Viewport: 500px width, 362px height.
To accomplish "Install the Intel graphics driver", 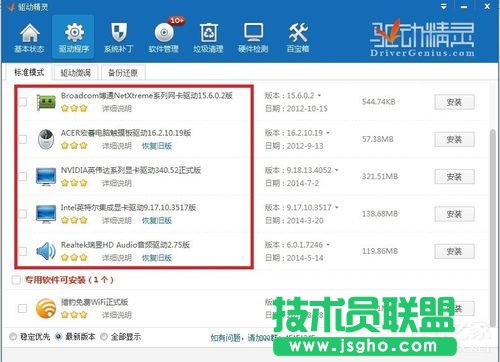I will coord(454,214).
